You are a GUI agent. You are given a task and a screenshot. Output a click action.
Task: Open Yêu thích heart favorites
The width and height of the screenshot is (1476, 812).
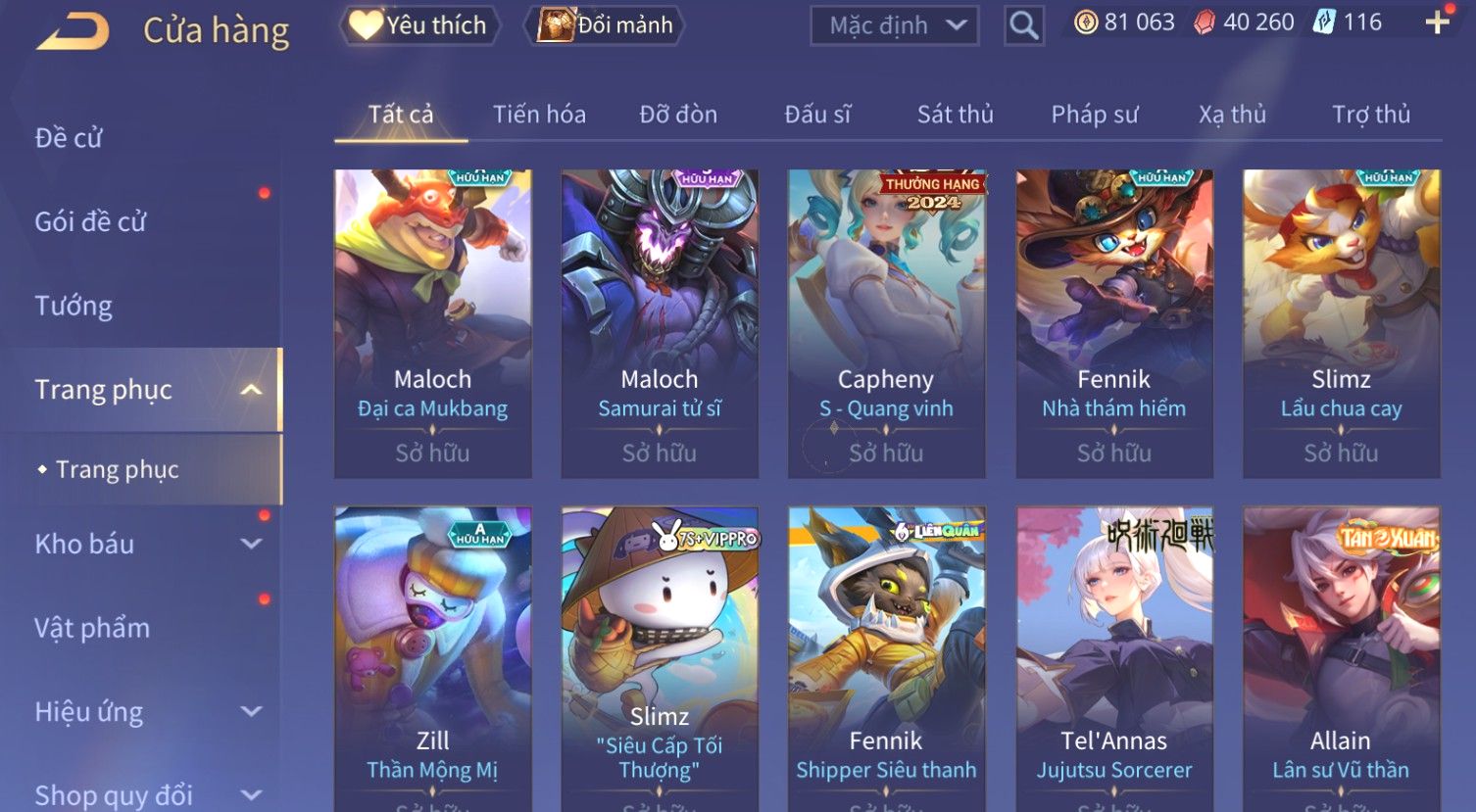click(x=419, y=25)
